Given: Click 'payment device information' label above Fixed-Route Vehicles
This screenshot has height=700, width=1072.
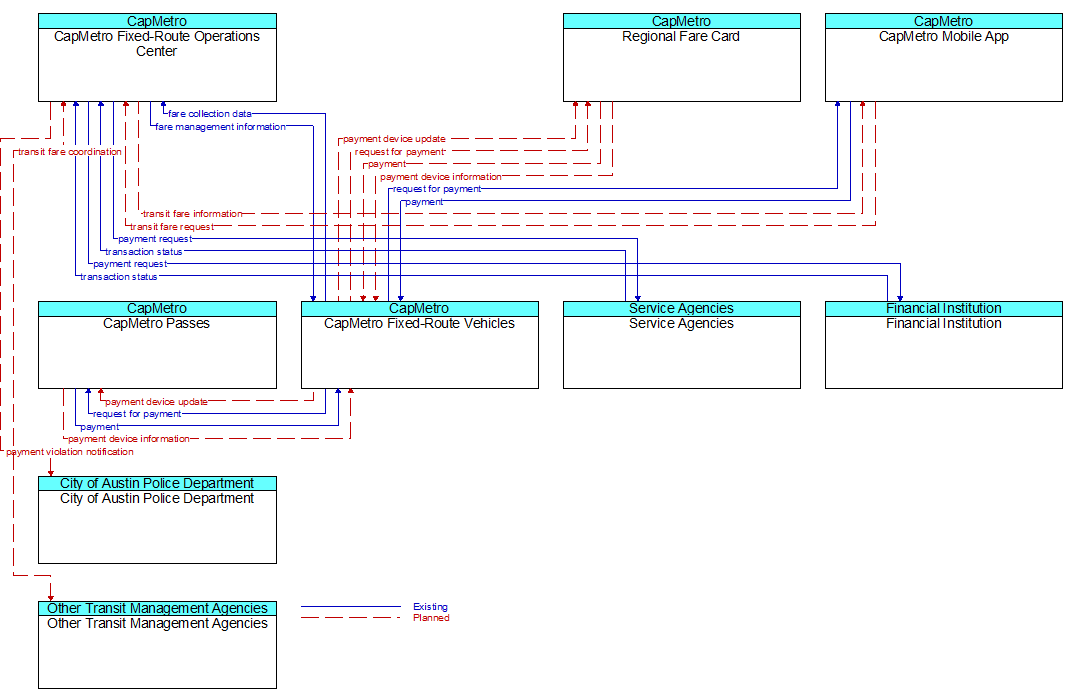Looking at the screenshot, I should [441, 177].
